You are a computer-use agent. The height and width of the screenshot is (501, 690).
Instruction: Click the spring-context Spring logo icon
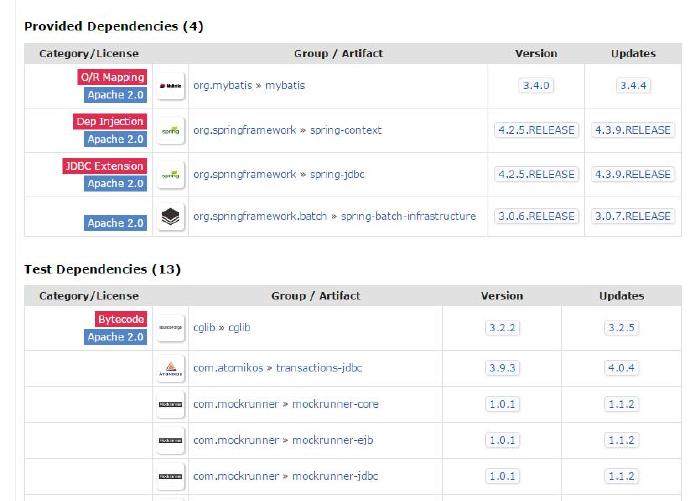click(x=170, y=130)
